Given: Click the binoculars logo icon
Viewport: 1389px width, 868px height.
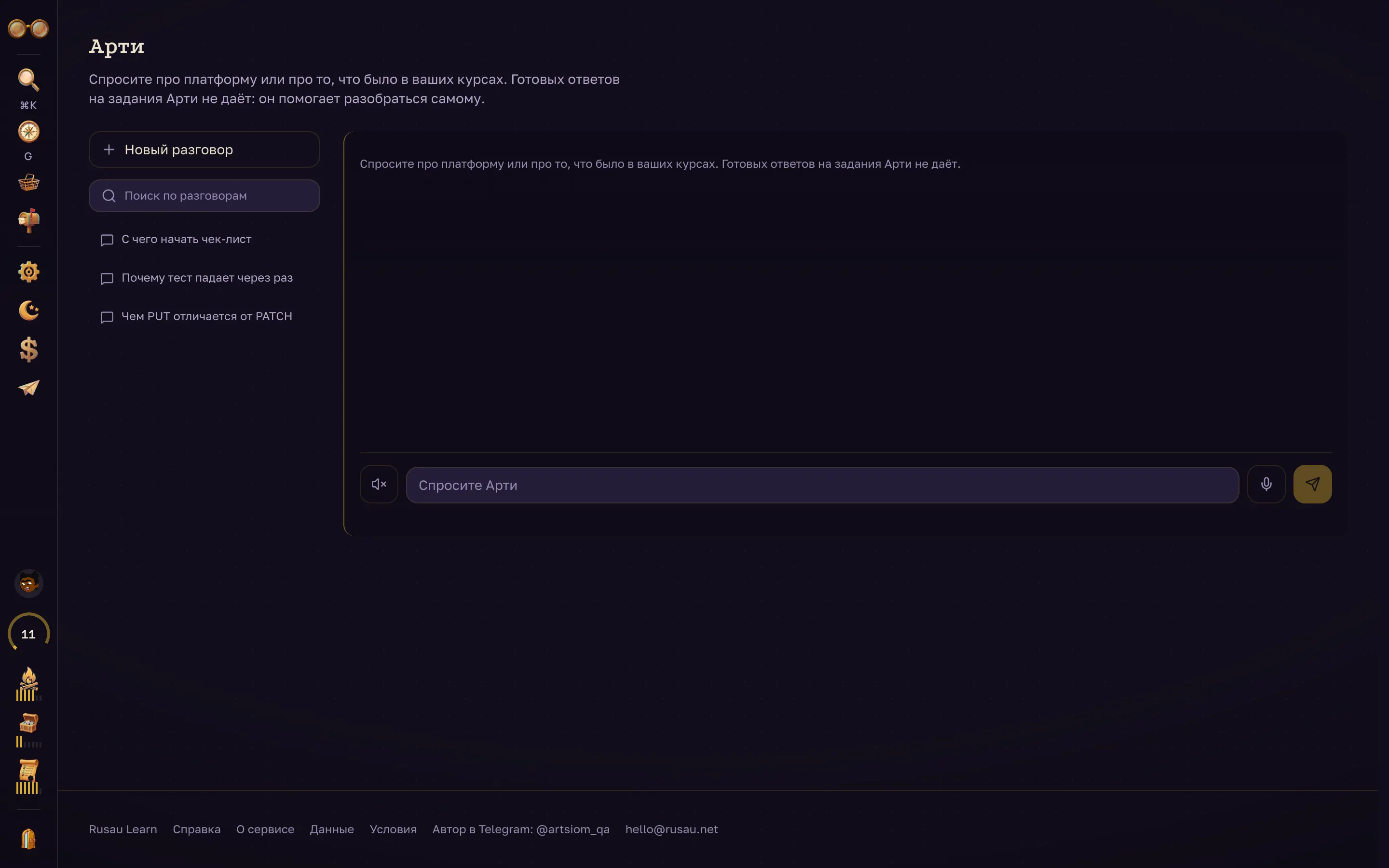Looking at the screenshot, I should click(28, 28).
